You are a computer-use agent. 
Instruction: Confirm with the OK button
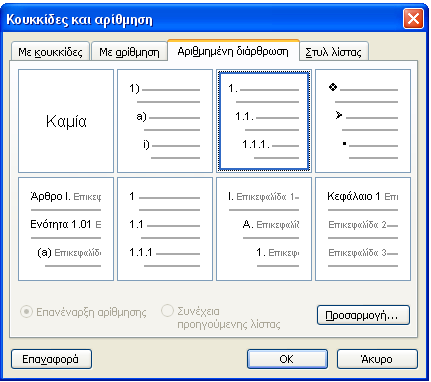(287, 359)
